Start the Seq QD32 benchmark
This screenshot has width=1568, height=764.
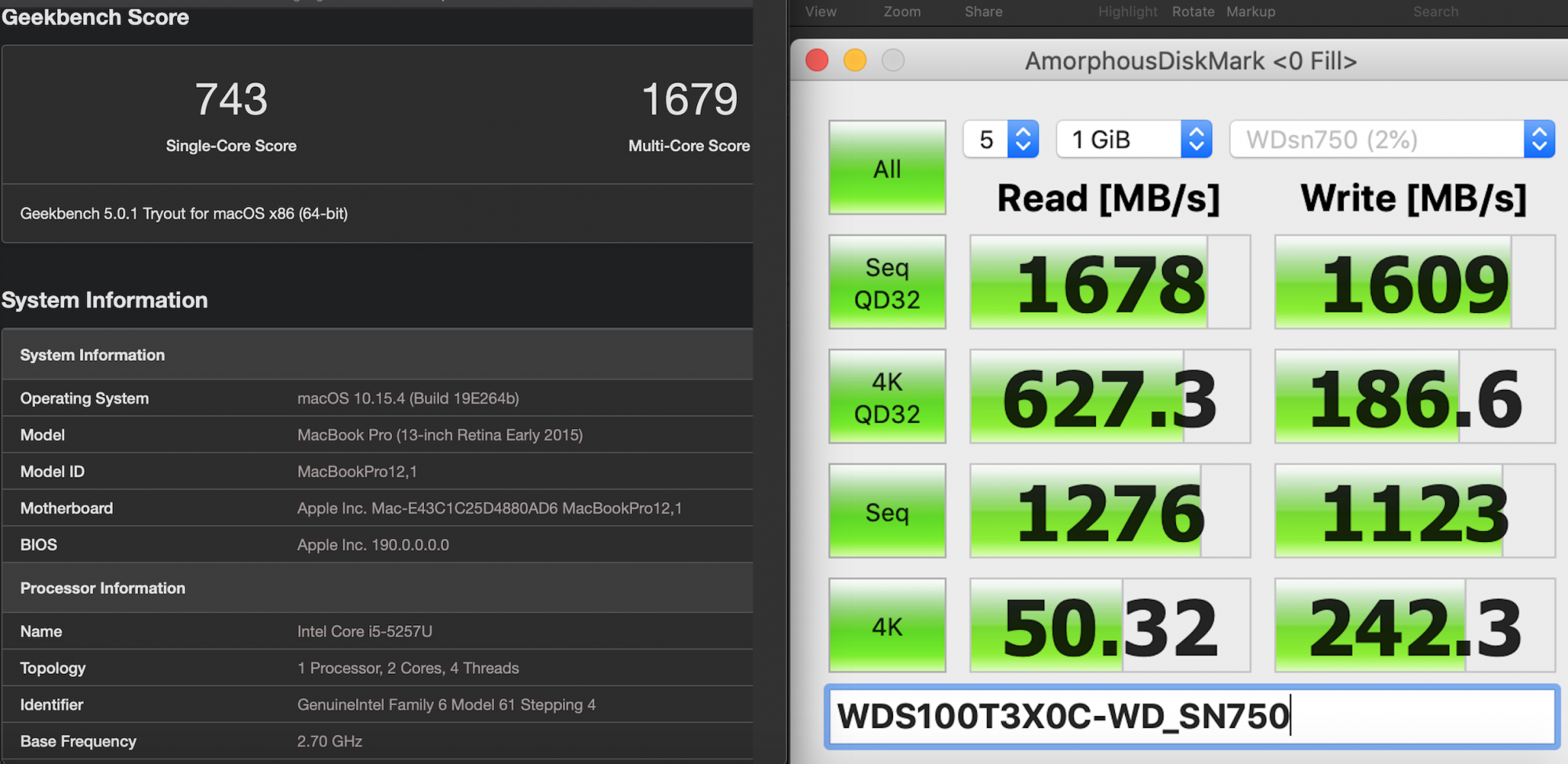(887, 282)
